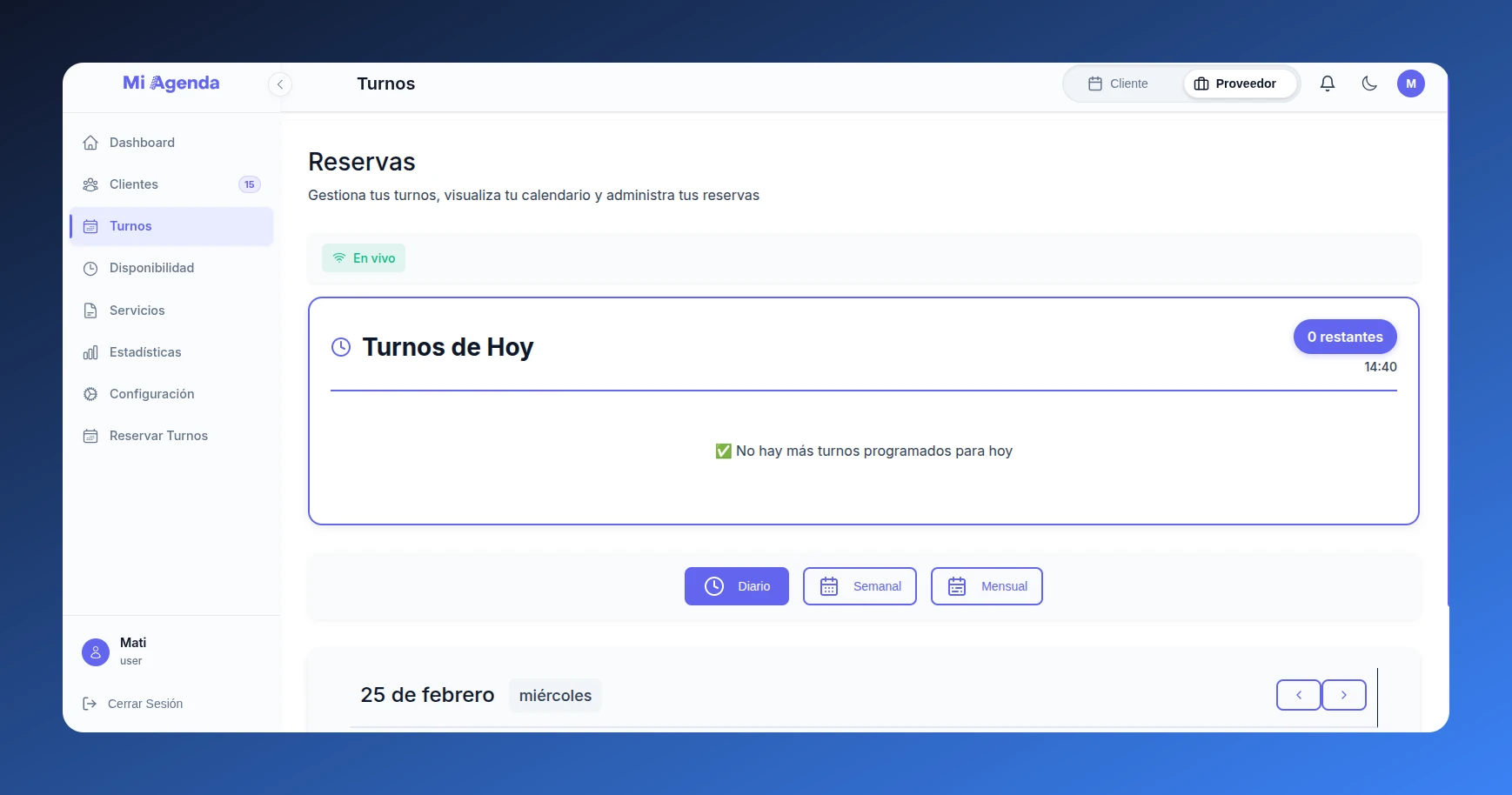Go to Clientes in the sidebar

pyautogui.click(x=171, y=184)
